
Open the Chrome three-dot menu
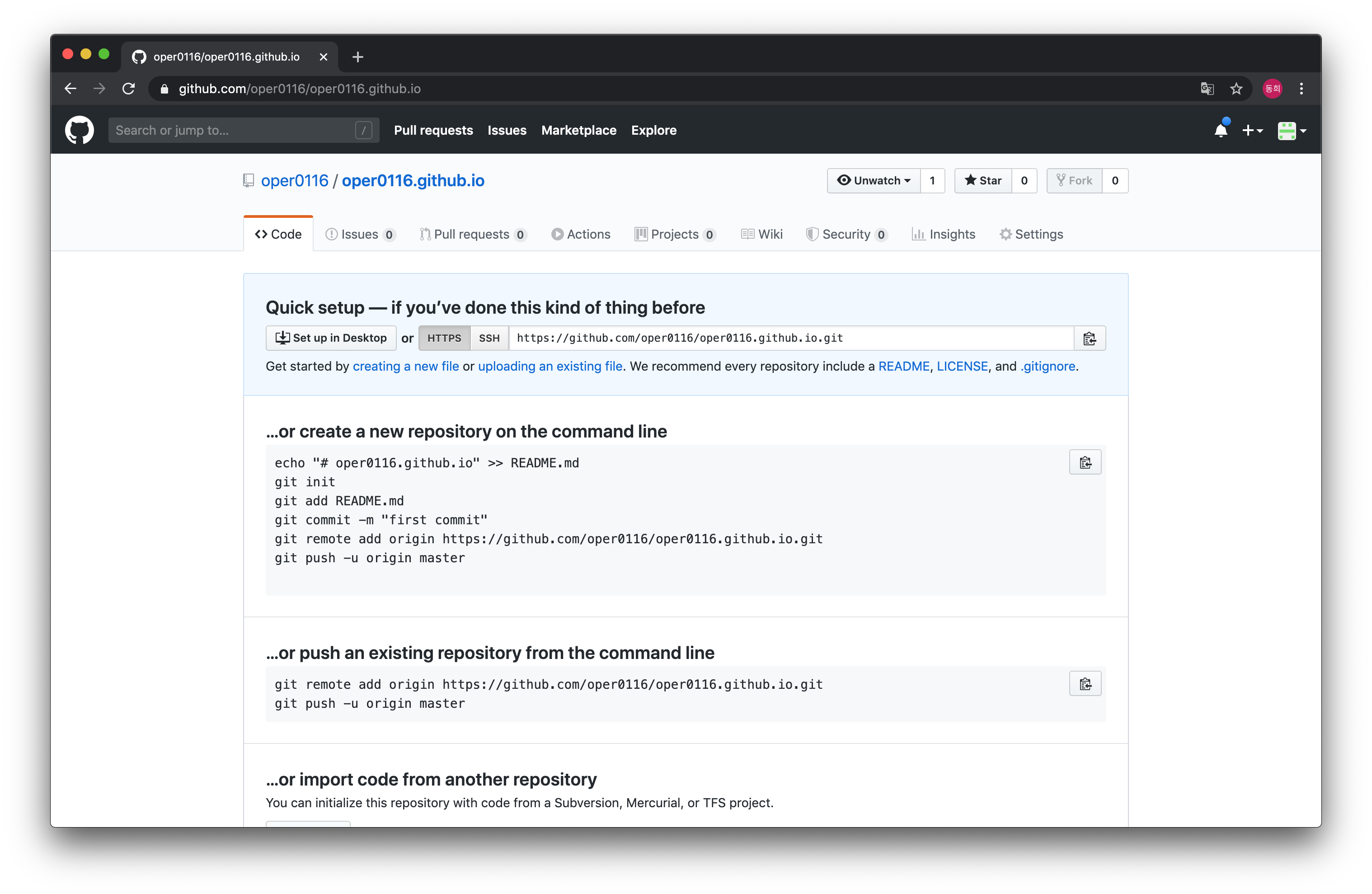(1302, 89)
